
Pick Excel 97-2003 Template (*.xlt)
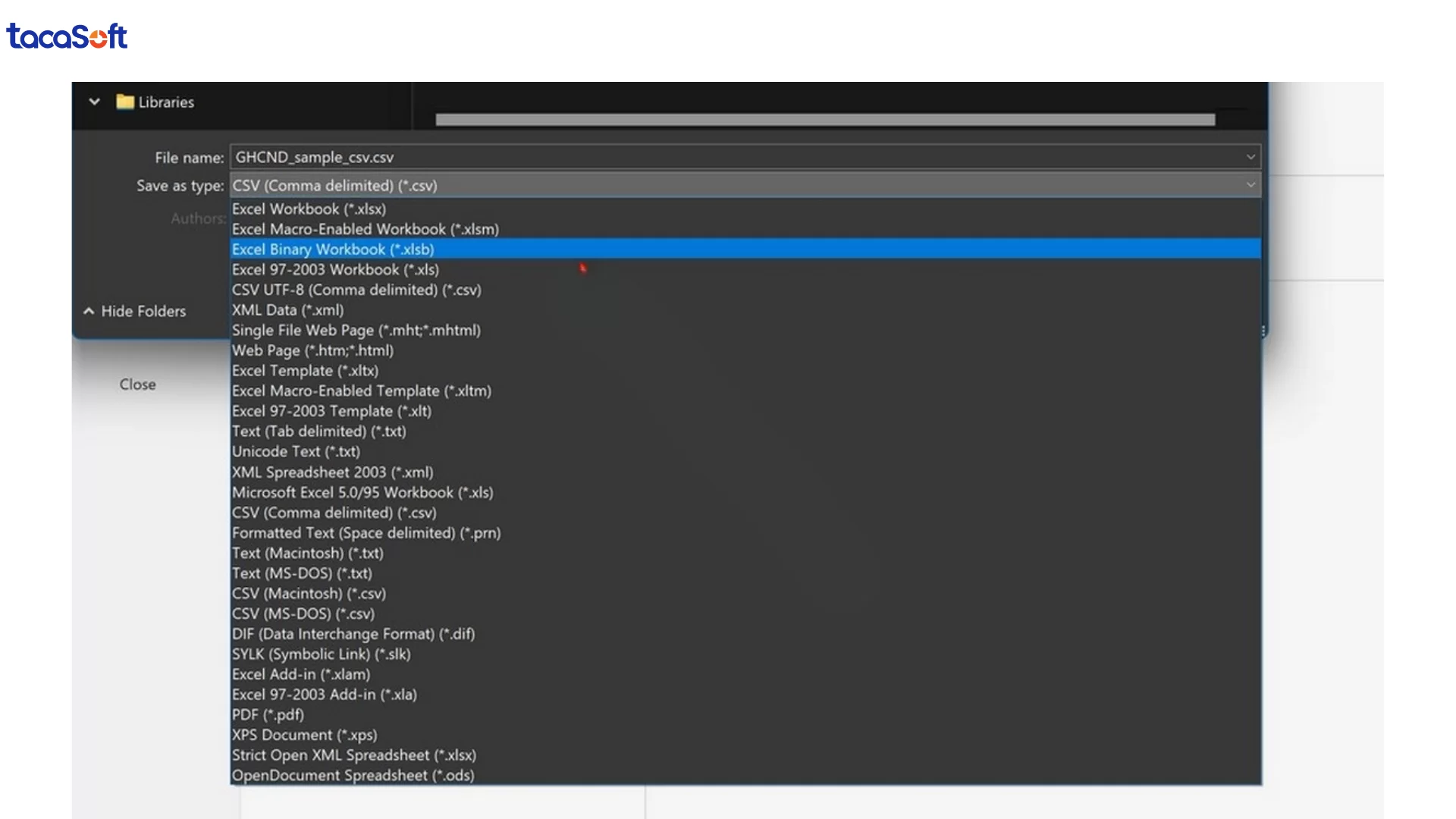(745, 411)
